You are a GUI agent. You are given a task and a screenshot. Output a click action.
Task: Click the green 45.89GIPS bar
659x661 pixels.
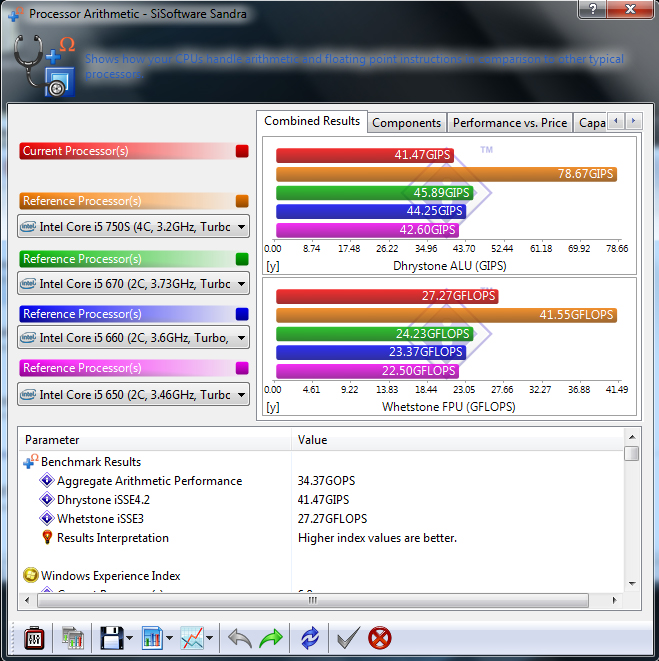coord(375,193)
